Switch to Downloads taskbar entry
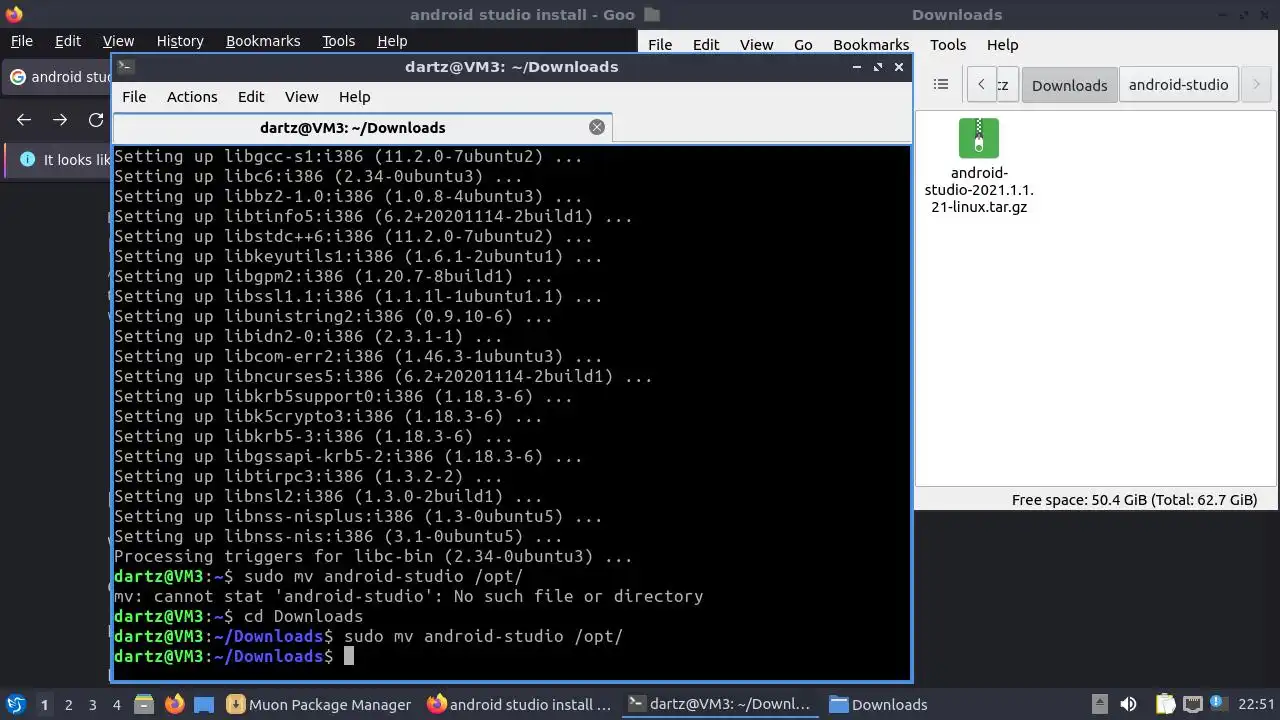Screen dimensions: 1280x720 click(x=879, y=705)
